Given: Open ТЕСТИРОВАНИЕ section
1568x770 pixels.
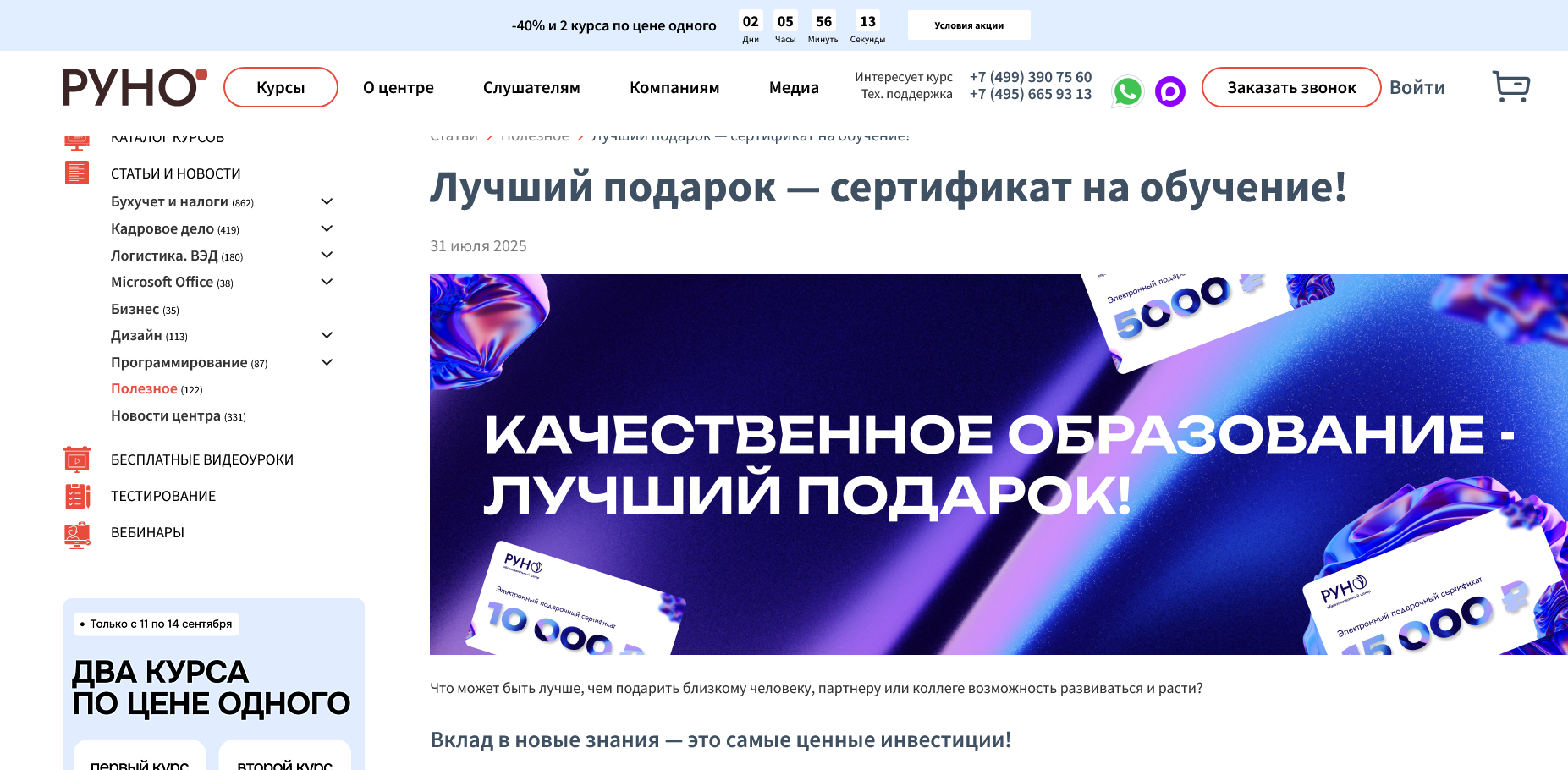Looking at the screenshot, I should (163, 496).
